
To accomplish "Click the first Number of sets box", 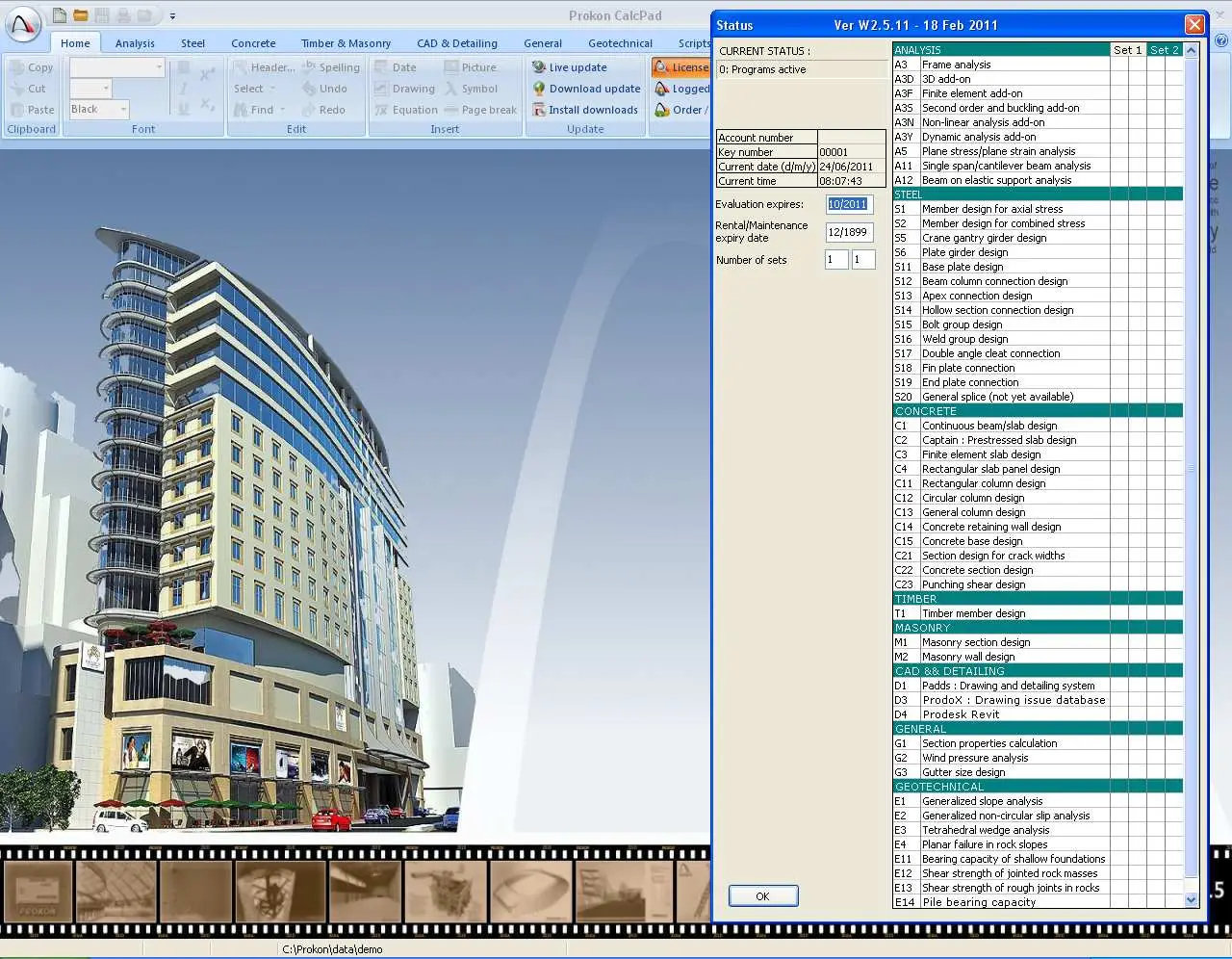I will [836, 260].
